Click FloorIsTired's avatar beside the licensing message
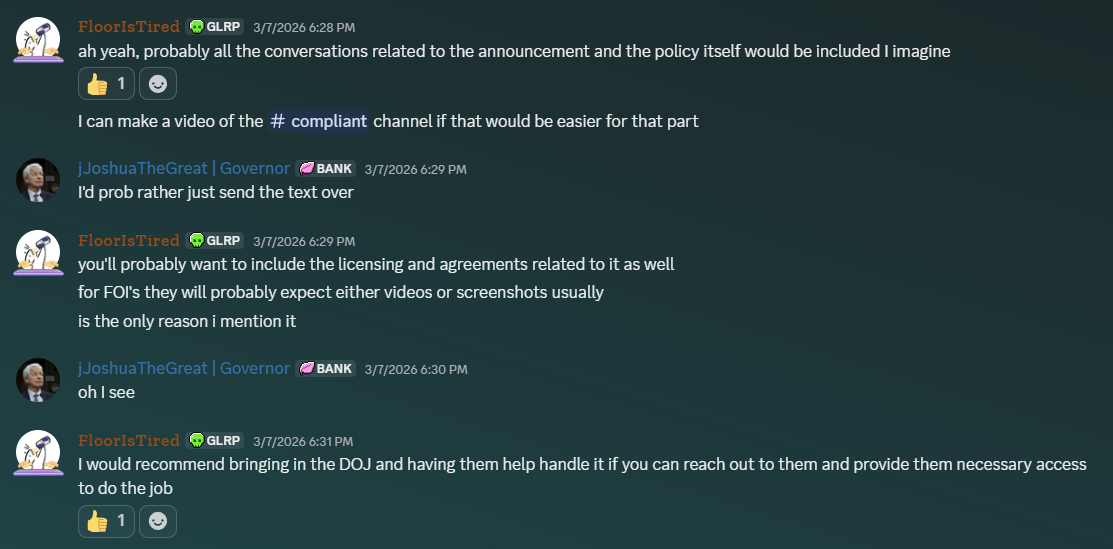Viewport: 1113px width, 549px height. click(x=40, y=253)
